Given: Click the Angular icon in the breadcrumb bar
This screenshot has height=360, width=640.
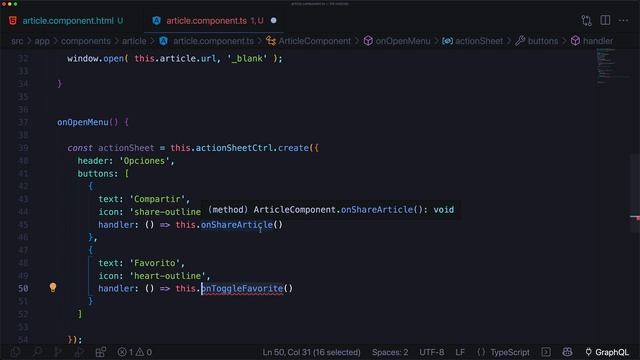Looking at the screenshot, I should point(164,41).
